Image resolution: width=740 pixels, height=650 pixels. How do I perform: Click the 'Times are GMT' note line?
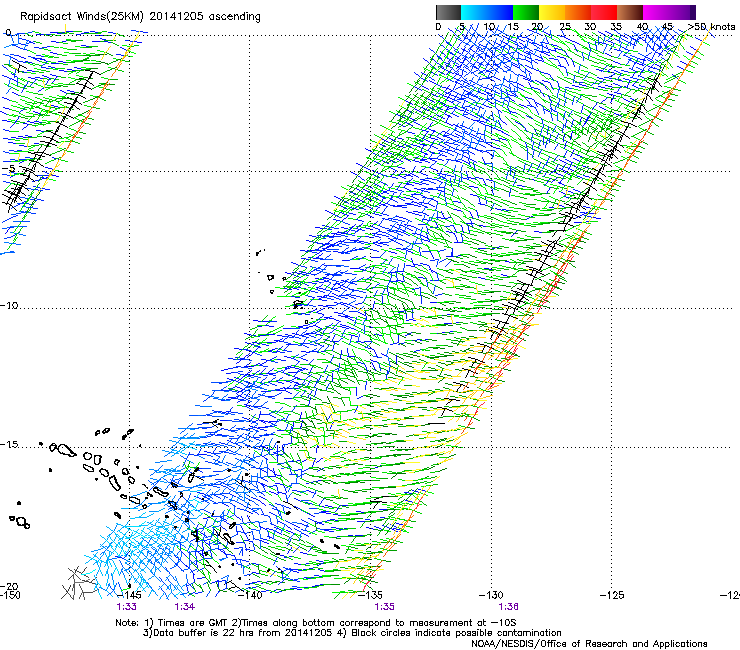(316, 623)
